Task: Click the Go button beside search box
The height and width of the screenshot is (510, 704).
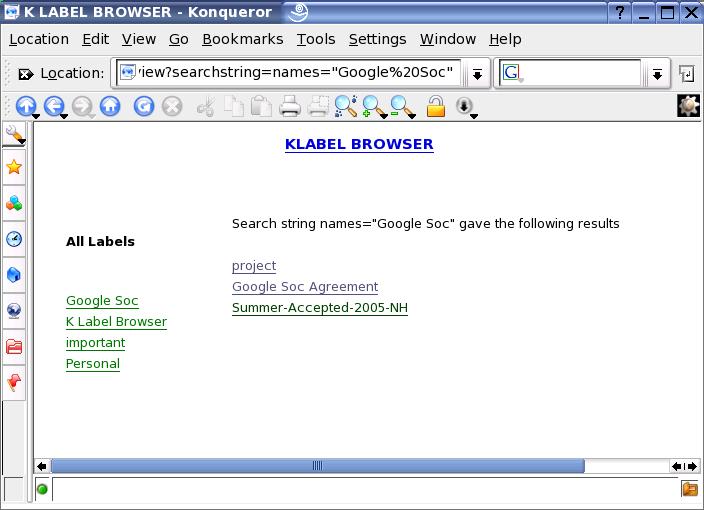Action: point(687,74)
